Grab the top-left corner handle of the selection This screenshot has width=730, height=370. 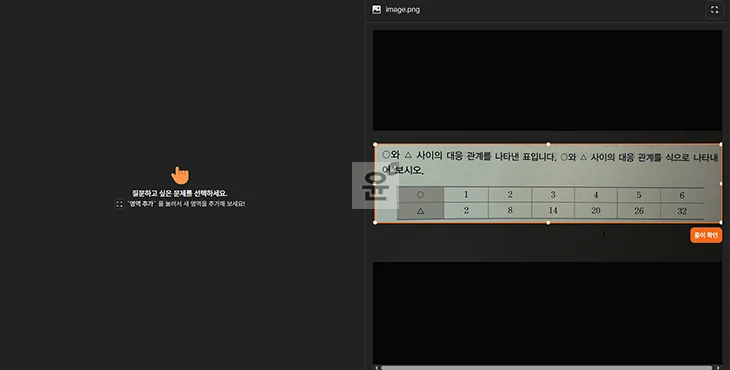[x=375, y=144]
